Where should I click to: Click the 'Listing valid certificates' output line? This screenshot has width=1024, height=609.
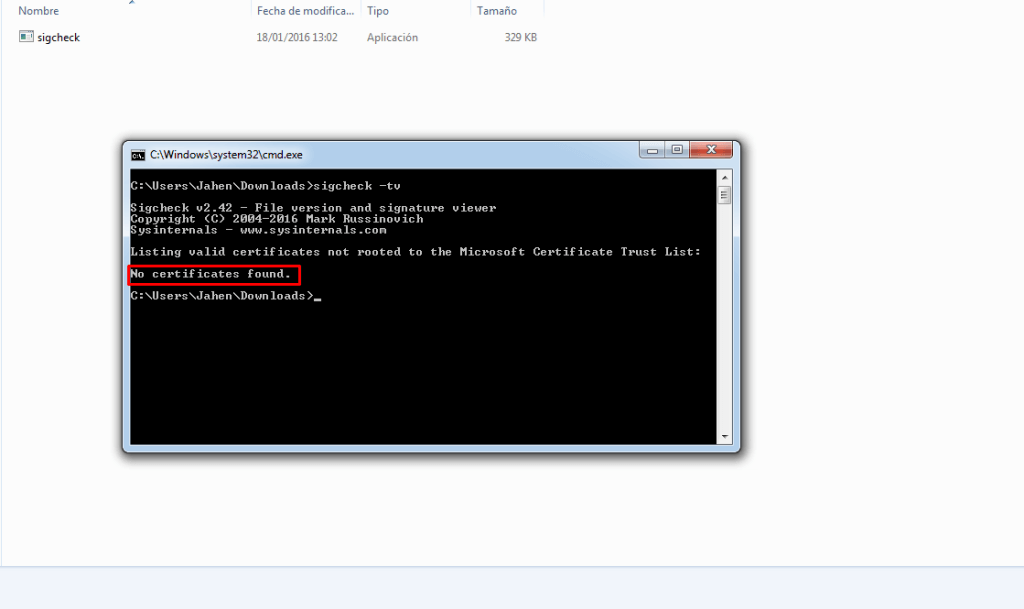tap(415, 252)
